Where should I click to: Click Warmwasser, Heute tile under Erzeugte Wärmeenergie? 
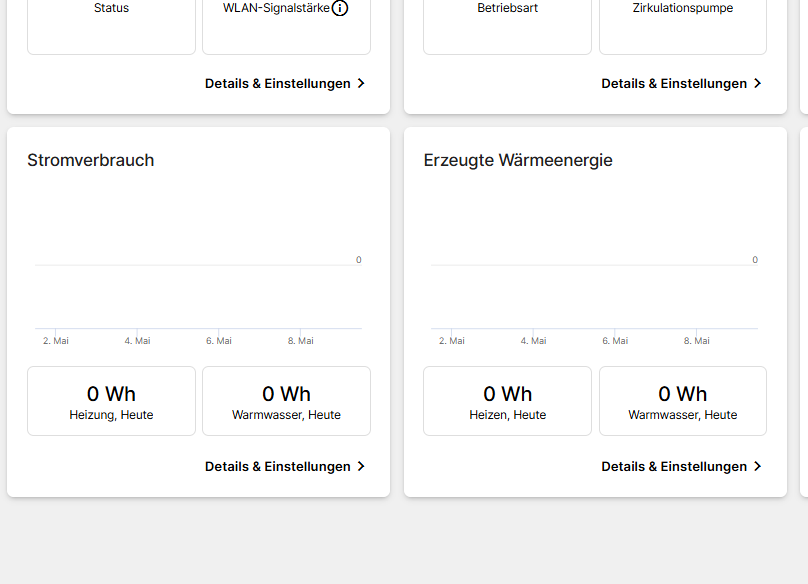click(x=683, y=401)
